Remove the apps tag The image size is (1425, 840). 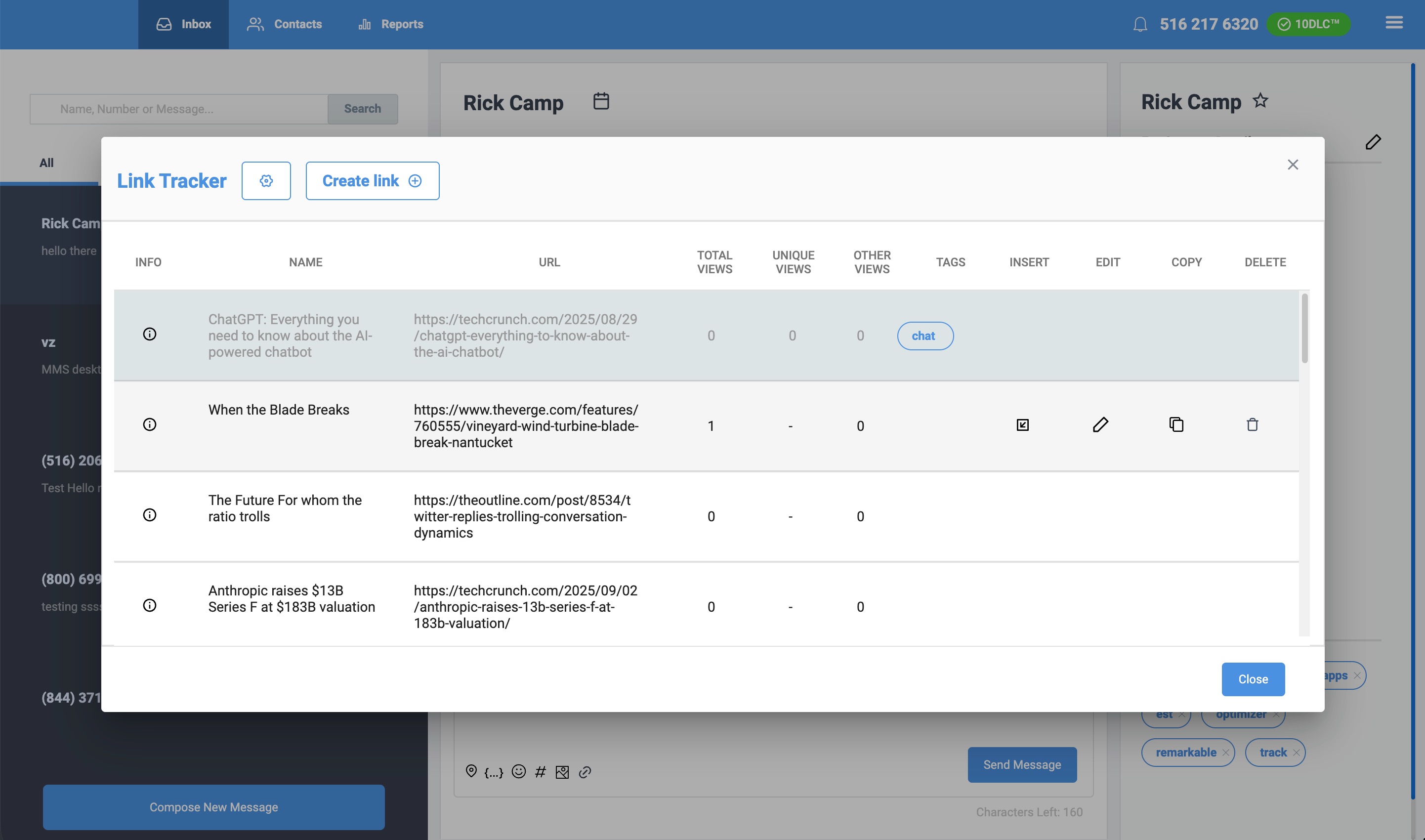tap(1357, 676)
